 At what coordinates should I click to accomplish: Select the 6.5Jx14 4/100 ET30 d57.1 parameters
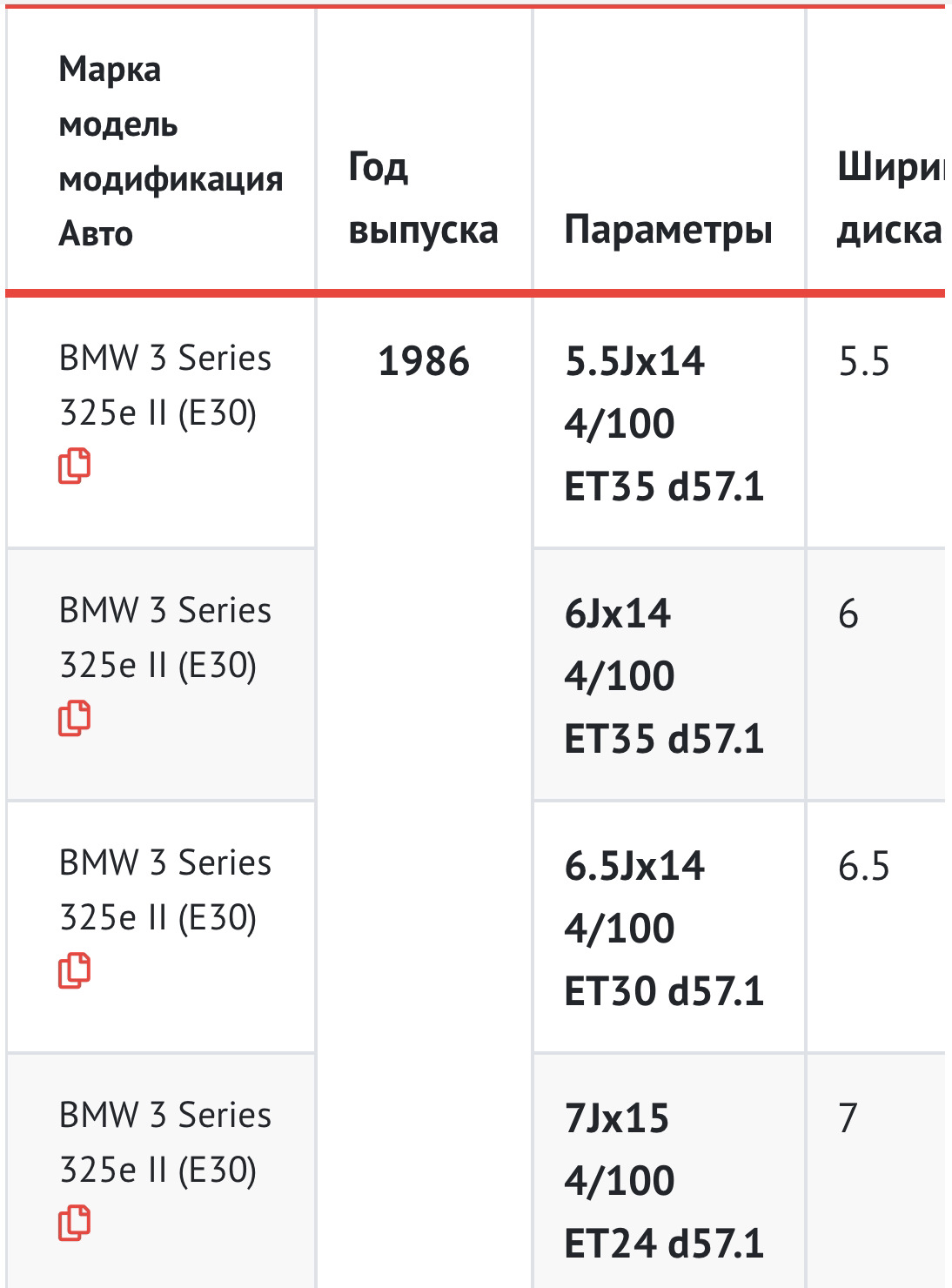point(664,929)
